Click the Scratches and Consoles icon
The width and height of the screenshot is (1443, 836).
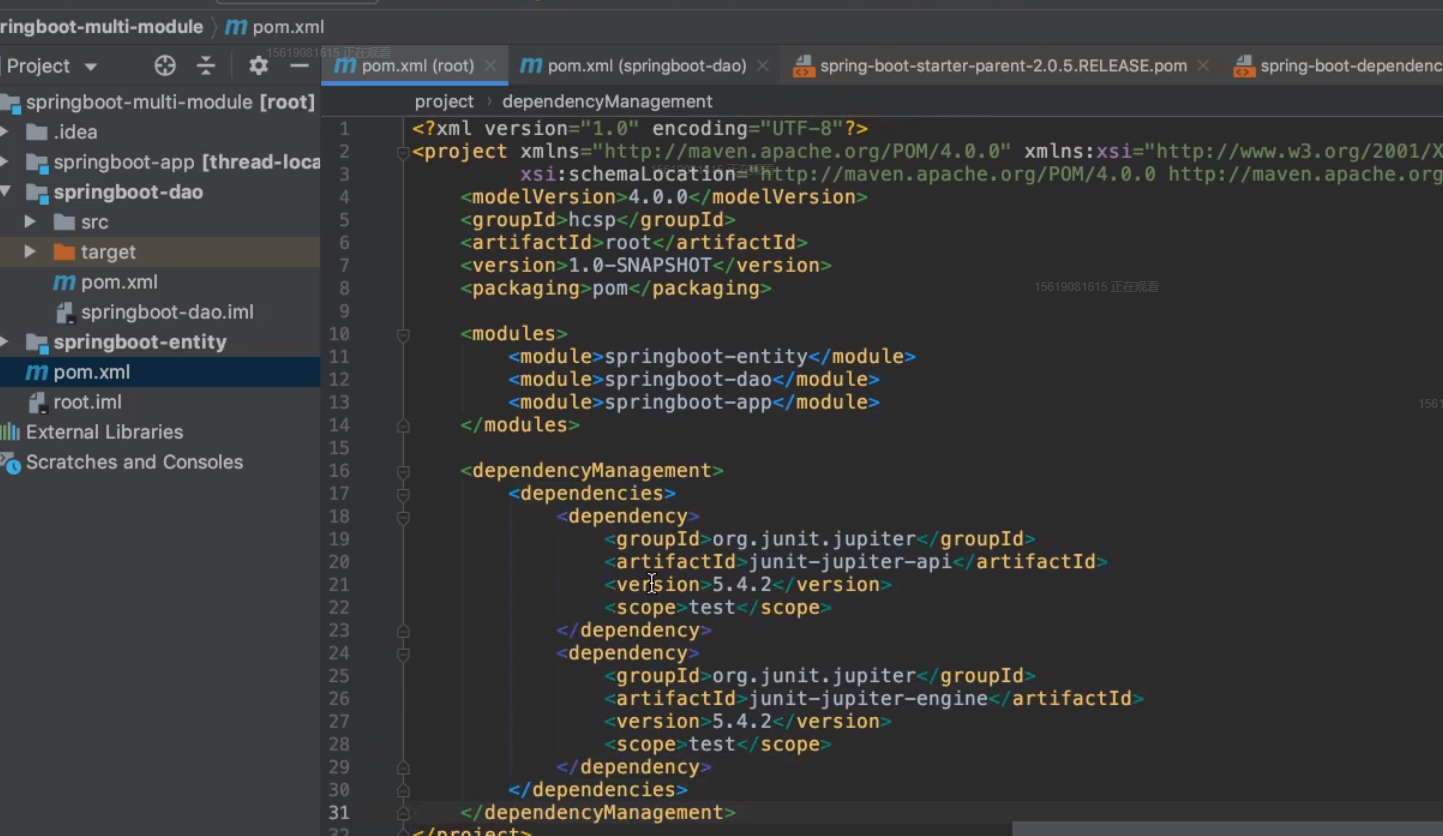coord(10,462)
